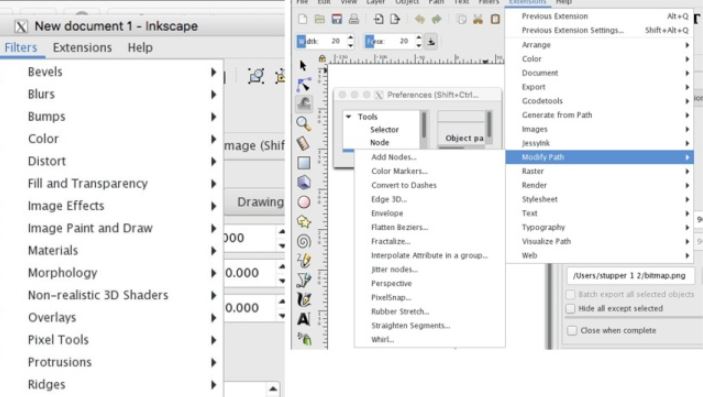Open the Distort filter submenu
The height and width of the screenshot is (397, 703).
(112, 161)
